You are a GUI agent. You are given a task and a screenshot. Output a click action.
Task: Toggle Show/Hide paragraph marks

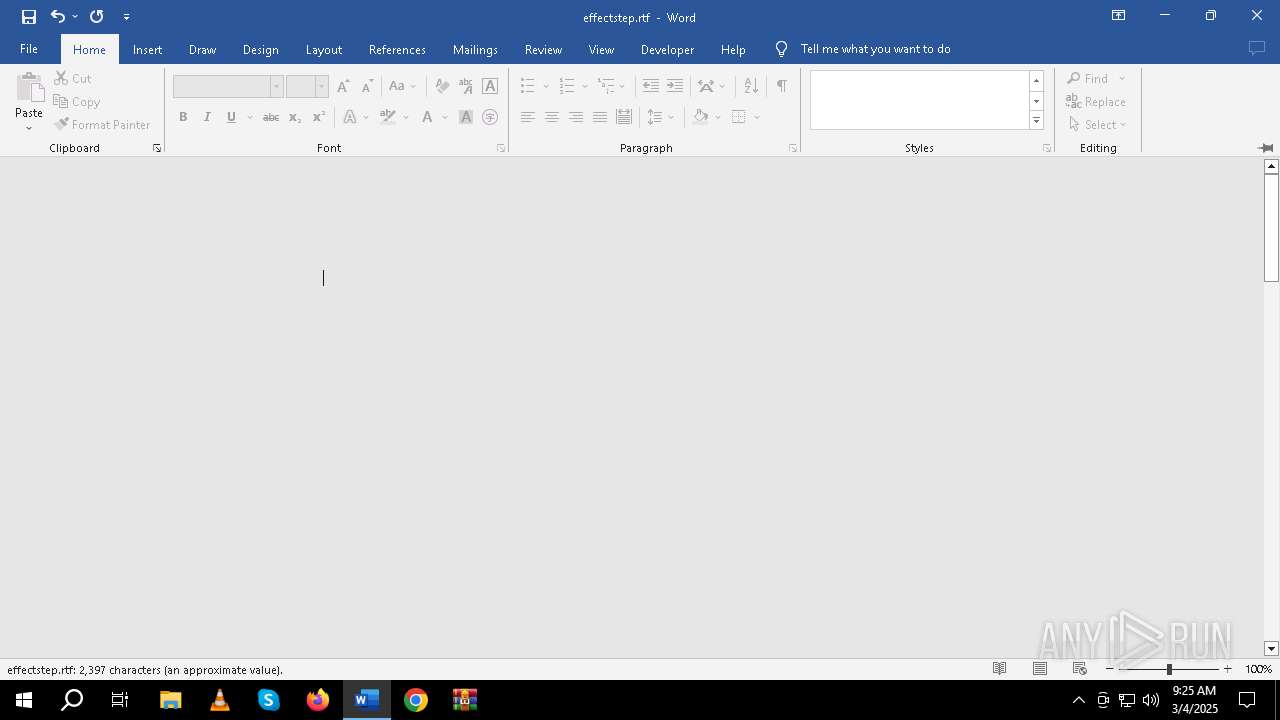coord(781,86)
